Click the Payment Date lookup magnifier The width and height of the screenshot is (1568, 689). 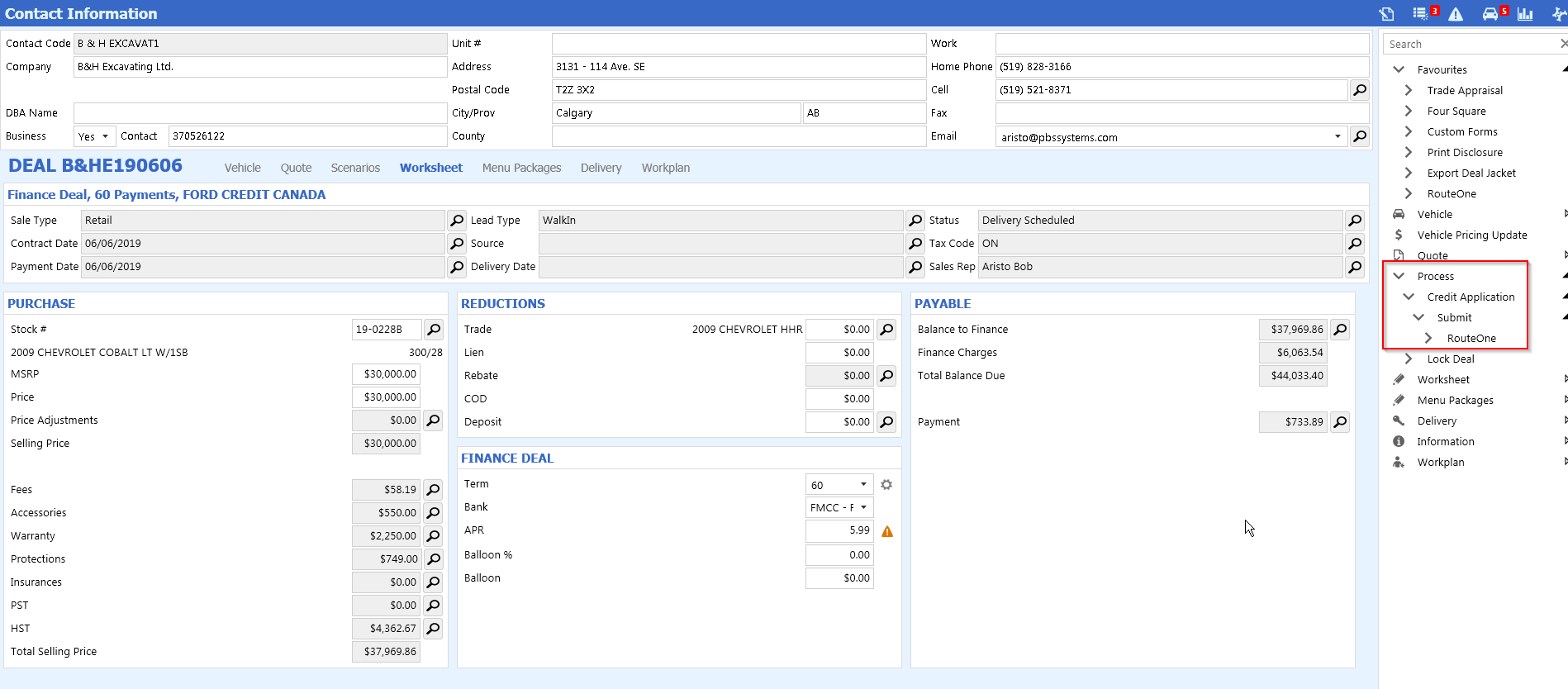click(x=457, y=267)
